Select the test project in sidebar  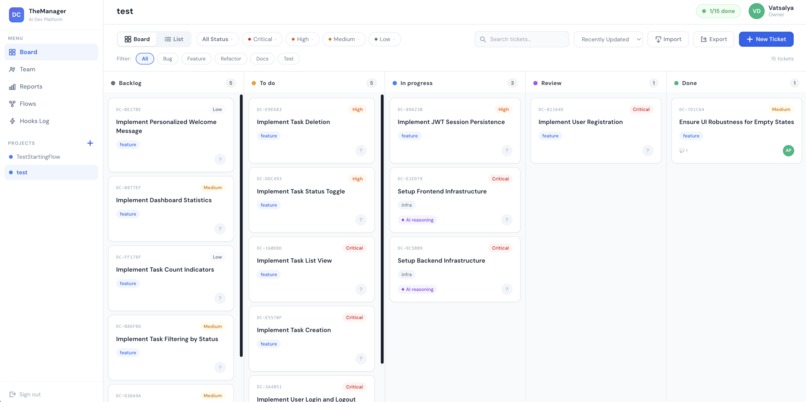[51, 172]
